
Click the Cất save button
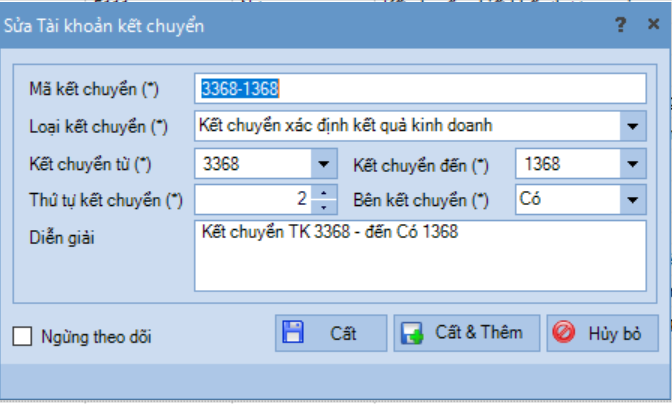point(331,333)
